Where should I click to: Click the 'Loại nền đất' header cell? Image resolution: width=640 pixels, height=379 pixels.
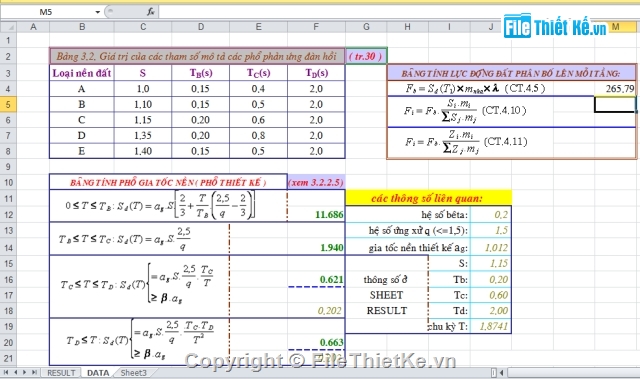pyautogui.click(x=82, y=73)
